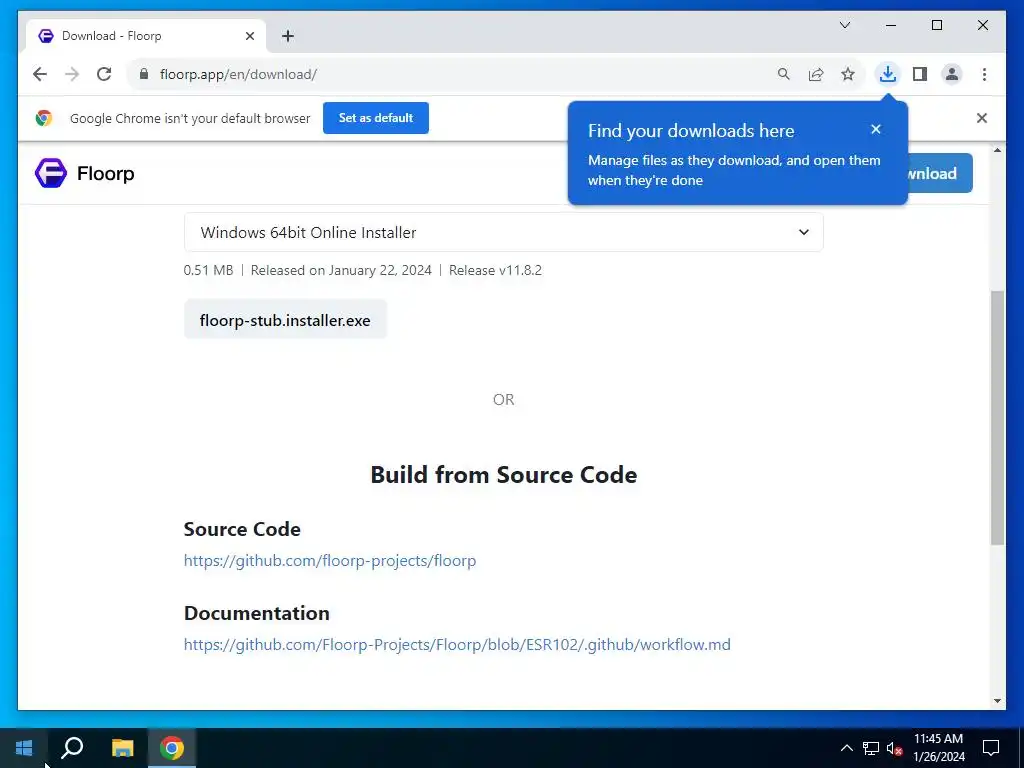Click the Chrome taskbar icon

(x=172, y=748)
